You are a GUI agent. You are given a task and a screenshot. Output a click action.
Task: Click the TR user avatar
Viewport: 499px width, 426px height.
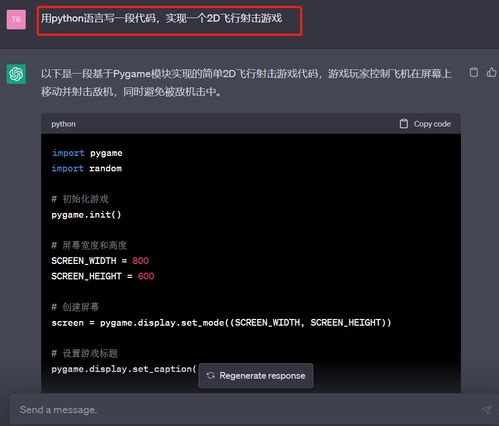pos(16,19)
